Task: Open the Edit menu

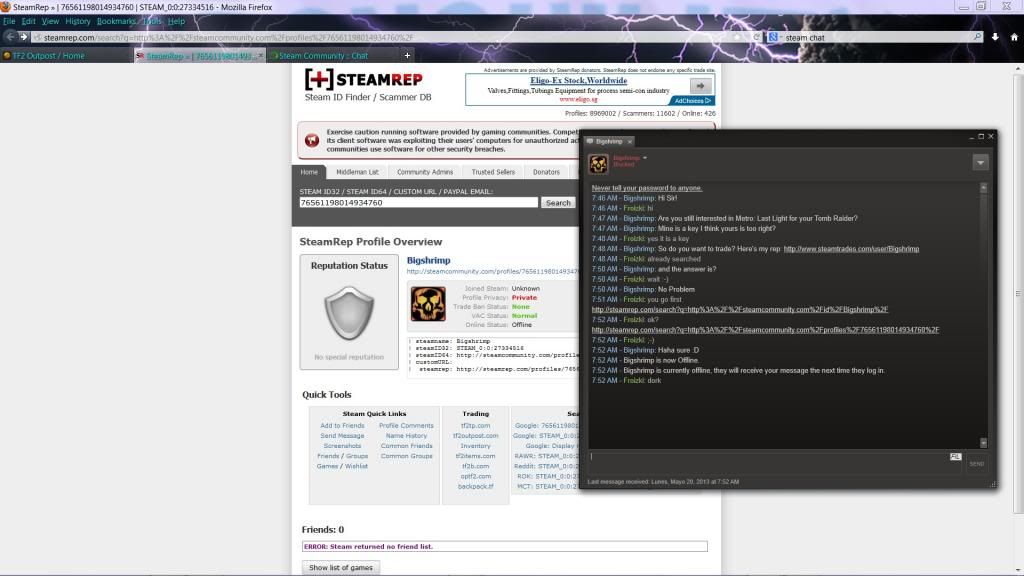Action: pyautogui.click(x=29, y=22)
